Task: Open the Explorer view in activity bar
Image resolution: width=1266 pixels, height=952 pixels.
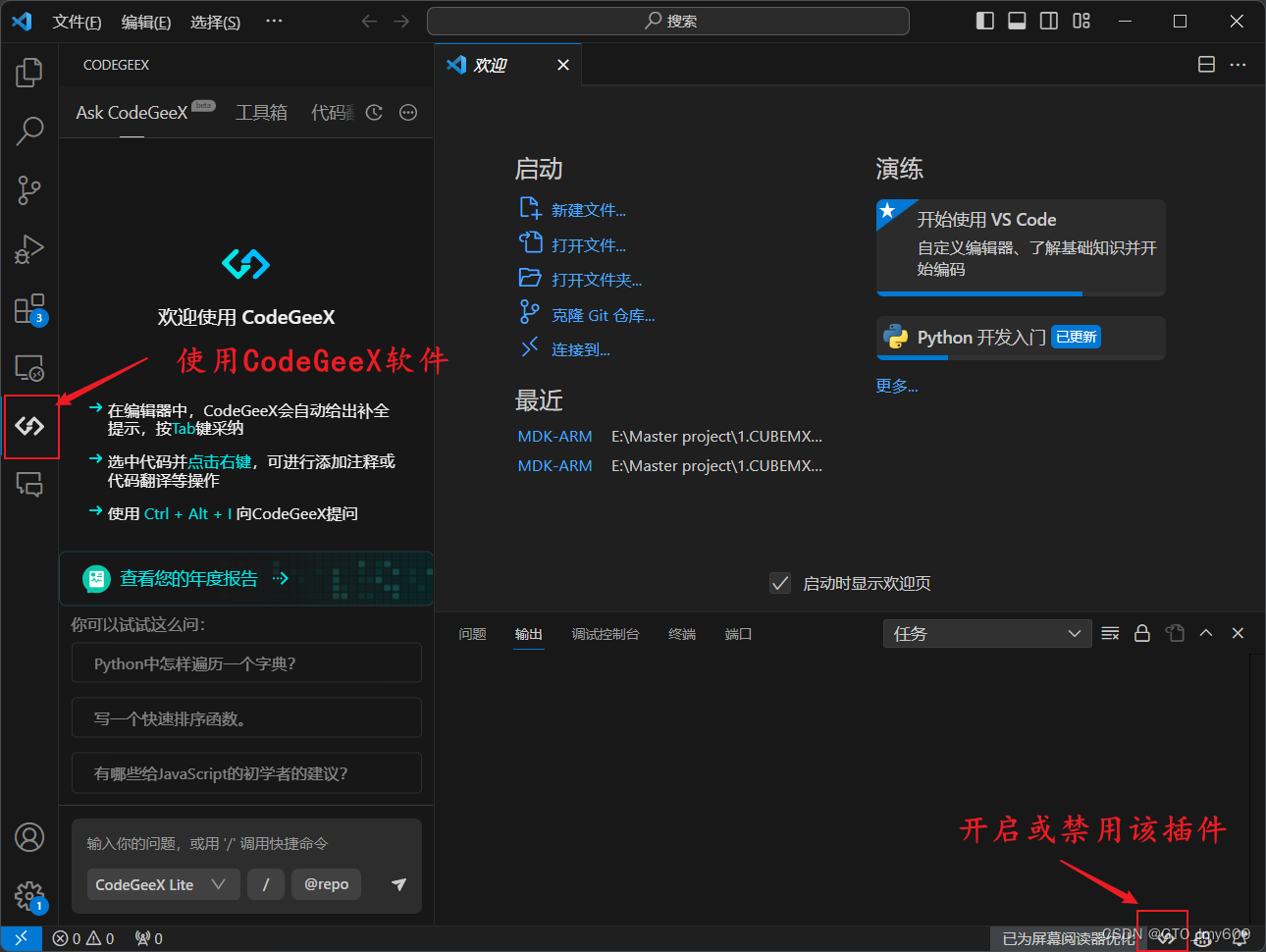Action: tap(29, 72)
